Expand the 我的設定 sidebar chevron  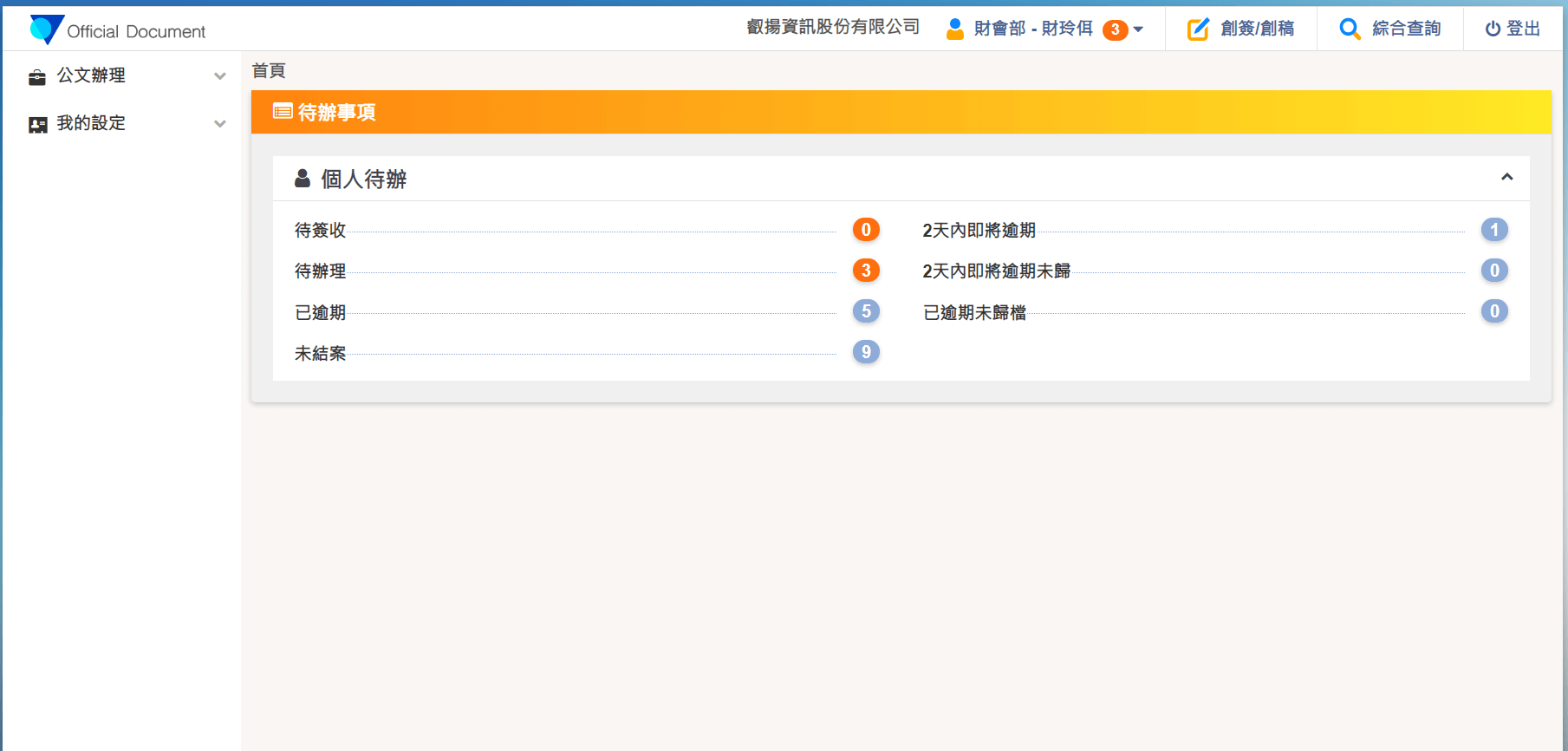tap(220, 124)
